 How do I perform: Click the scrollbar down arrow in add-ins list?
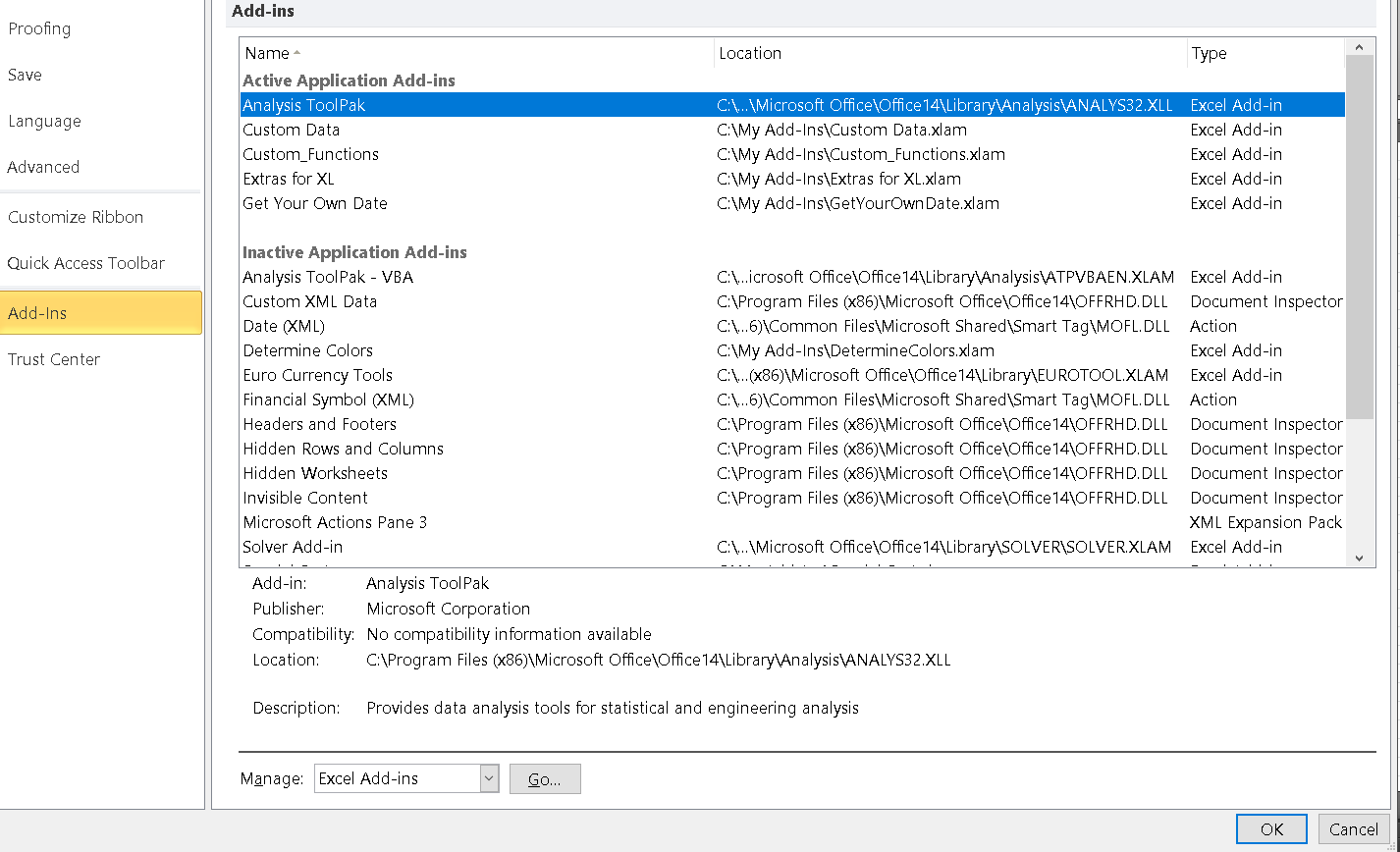click(x=1359, y=558)
